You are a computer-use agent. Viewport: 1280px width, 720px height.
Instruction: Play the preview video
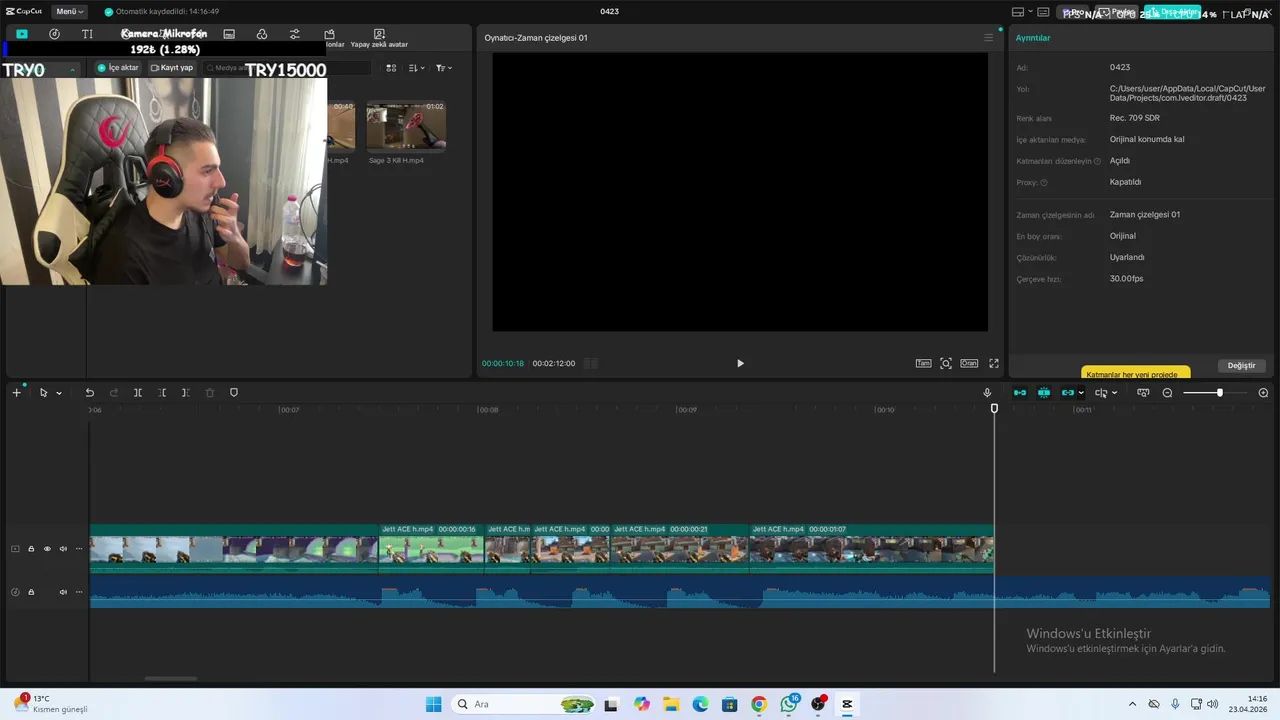pos(740,363)
